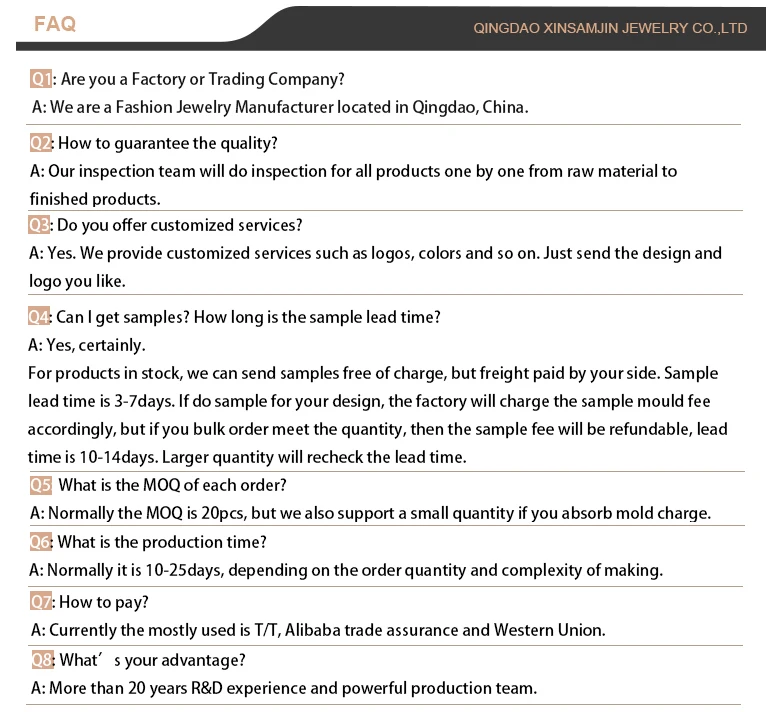775x712 pixels.
Task: Click the "Do you offer customized services?" question
Action: [179, 225]
